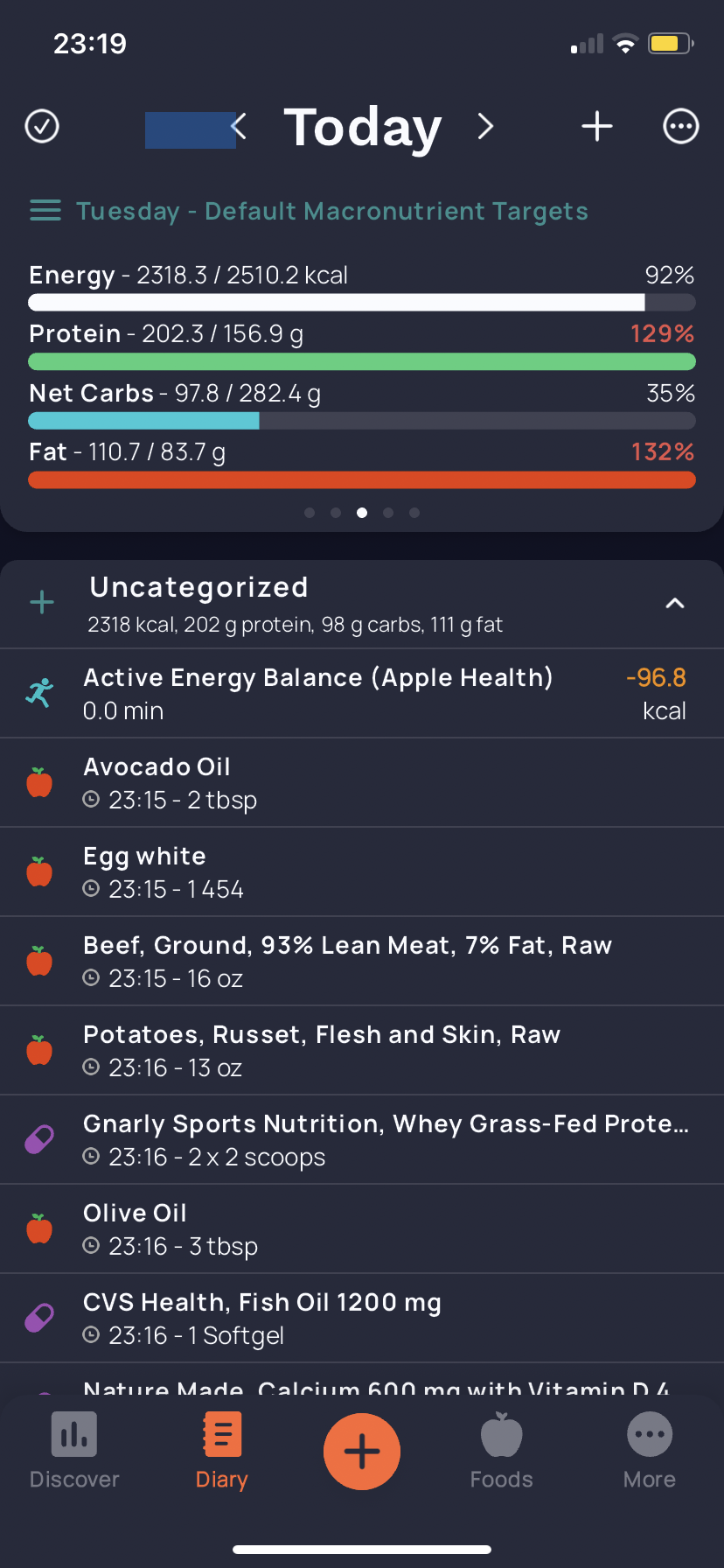The width and height of the screenshot is (724, 1568).
Task: Tap the Energy progress bar
Action: click(x=362, y=303)
